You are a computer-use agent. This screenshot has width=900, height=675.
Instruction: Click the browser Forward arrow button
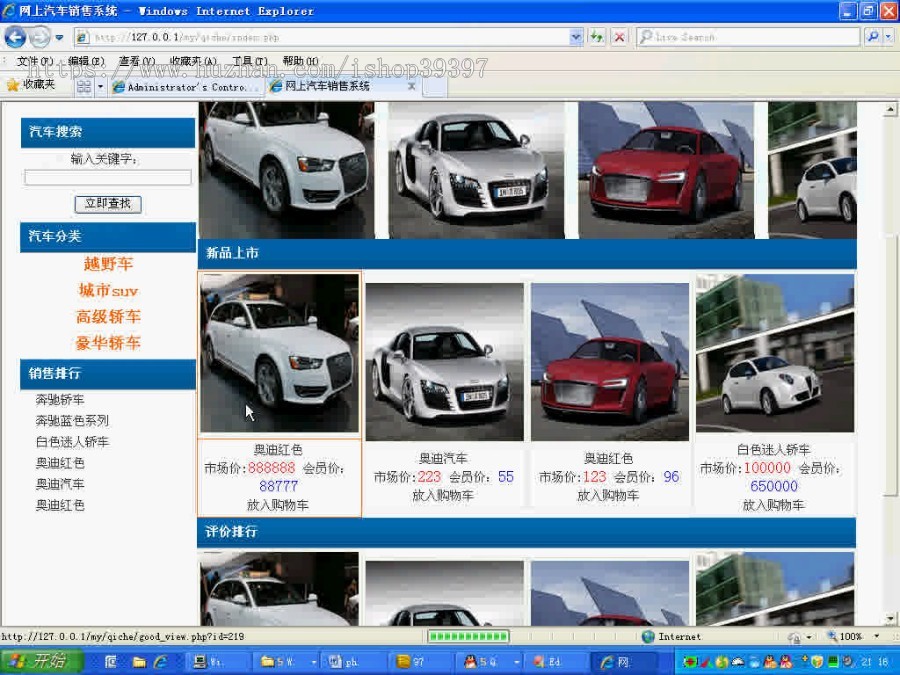pyautogui.click(x=40, y=38)
